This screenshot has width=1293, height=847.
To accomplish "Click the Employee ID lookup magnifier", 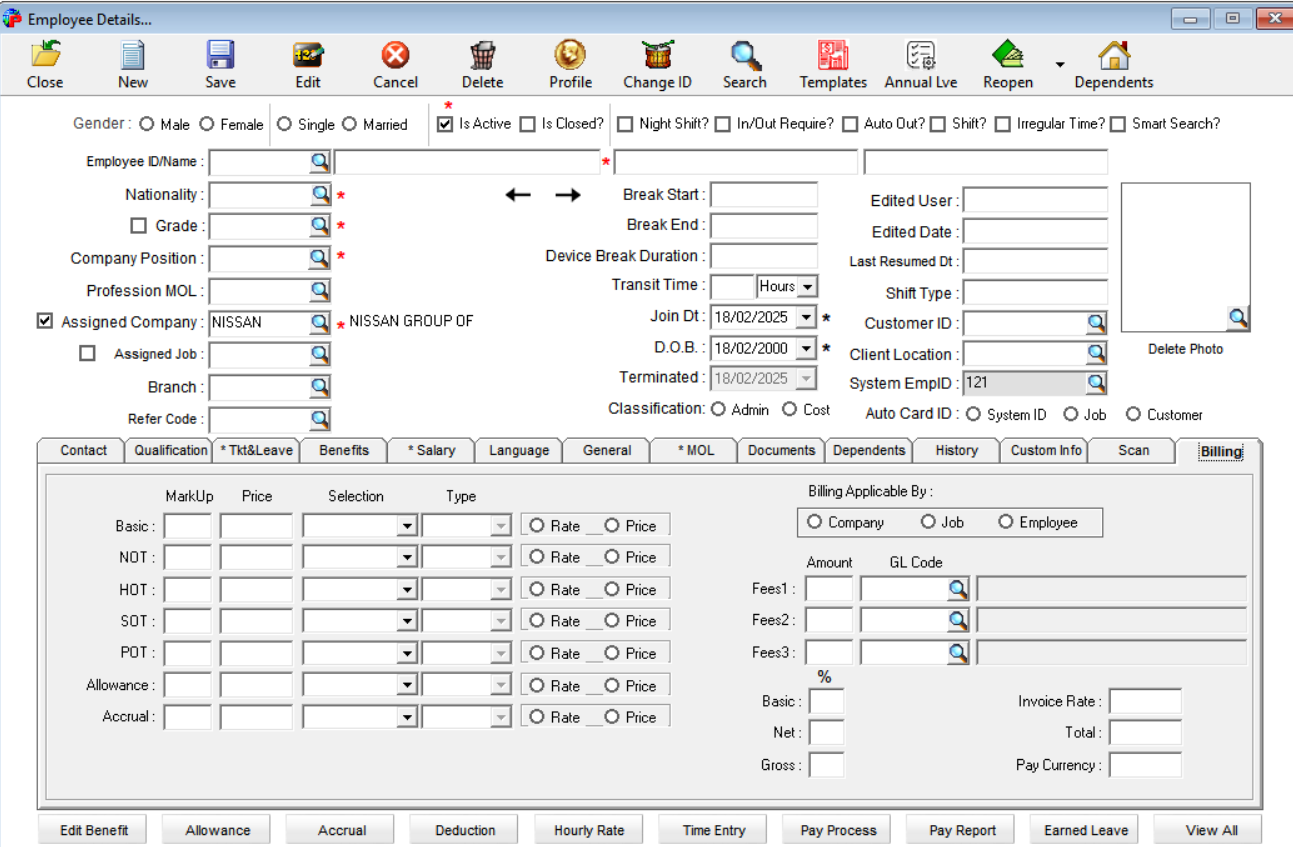I will point(319,161).
